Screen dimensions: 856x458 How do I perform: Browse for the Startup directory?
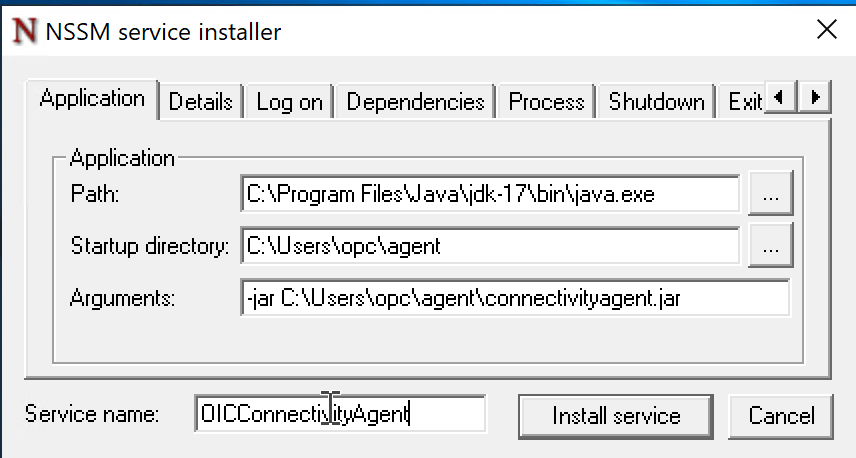(770, 246)
